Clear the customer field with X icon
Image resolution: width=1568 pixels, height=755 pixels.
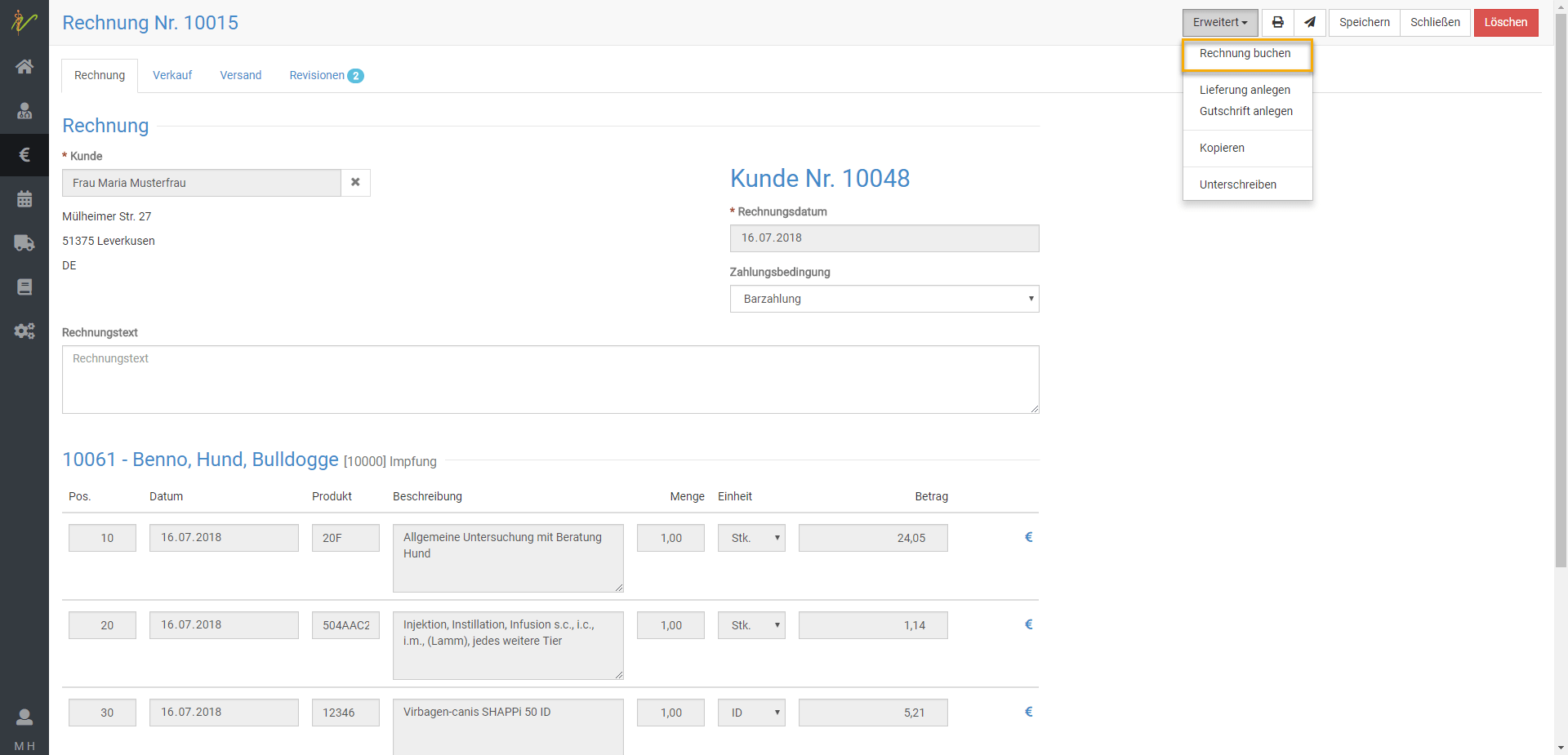point(355,183)
